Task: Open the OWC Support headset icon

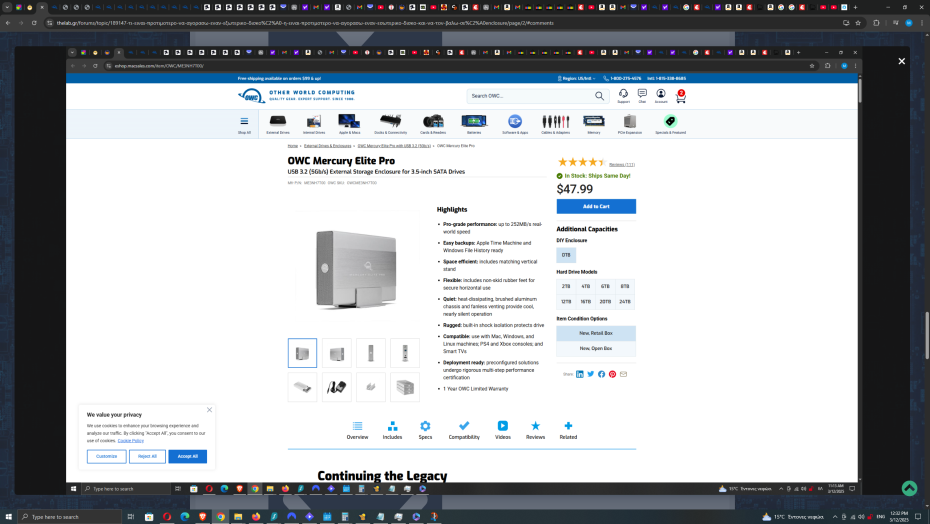Action: click(623, 96)
